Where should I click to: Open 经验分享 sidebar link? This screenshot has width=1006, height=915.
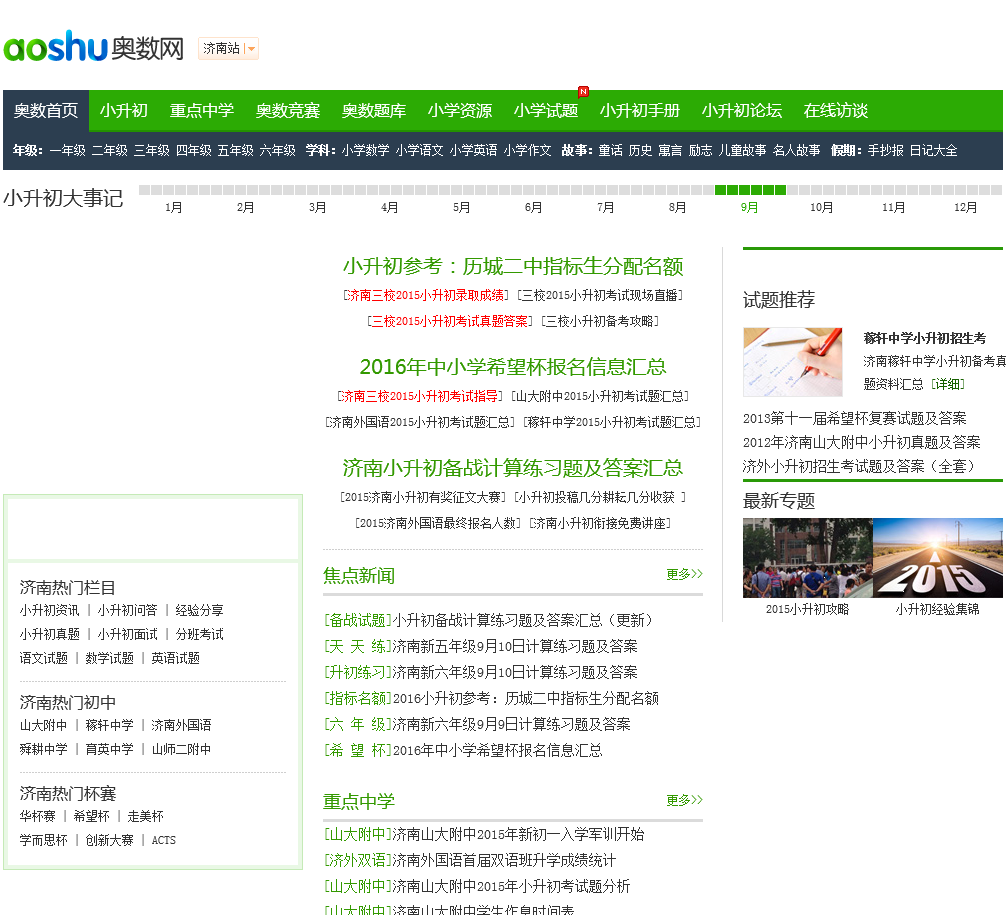200,610
